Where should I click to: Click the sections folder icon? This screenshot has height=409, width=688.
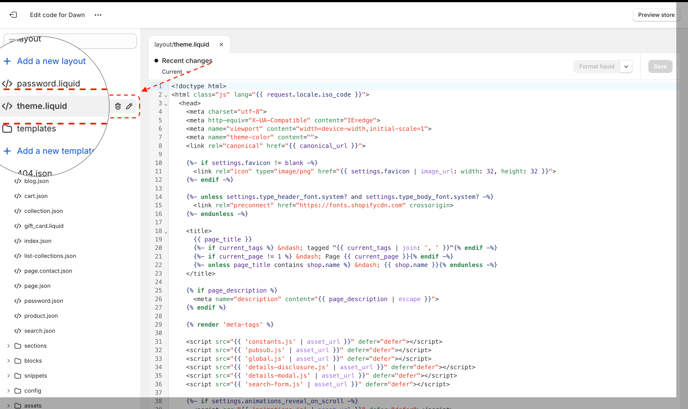18,346
